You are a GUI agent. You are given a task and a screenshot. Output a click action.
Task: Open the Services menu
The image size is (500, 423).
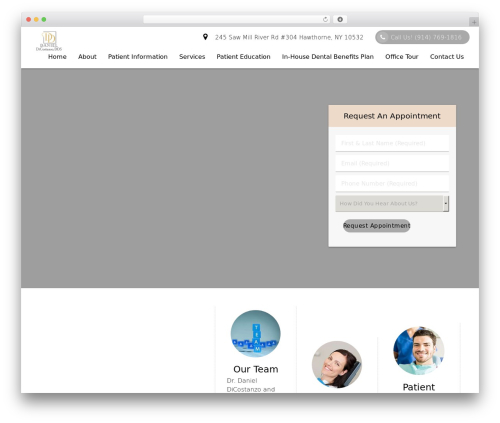point(192,57)
